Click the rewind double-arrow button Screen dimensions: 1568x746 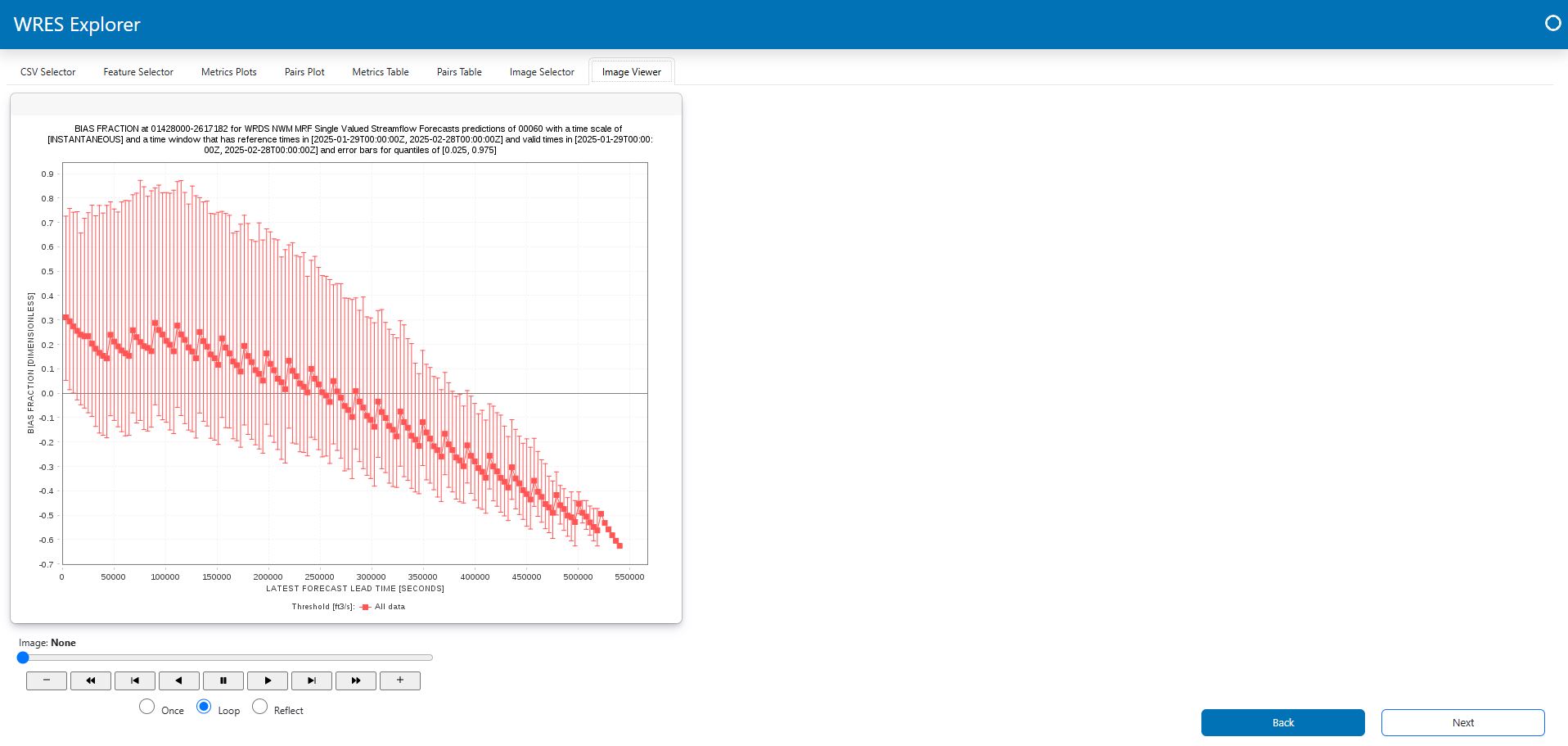pos(91,680)
